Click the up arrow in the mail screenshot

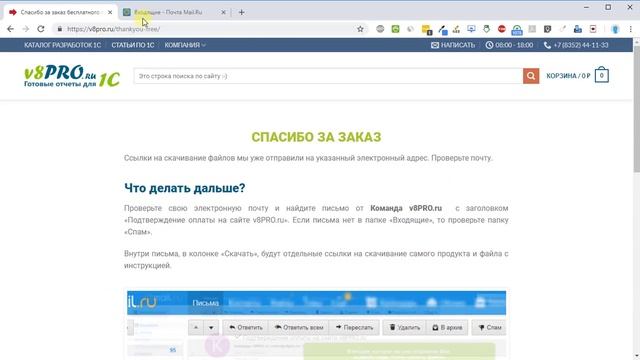coord(196,327)
